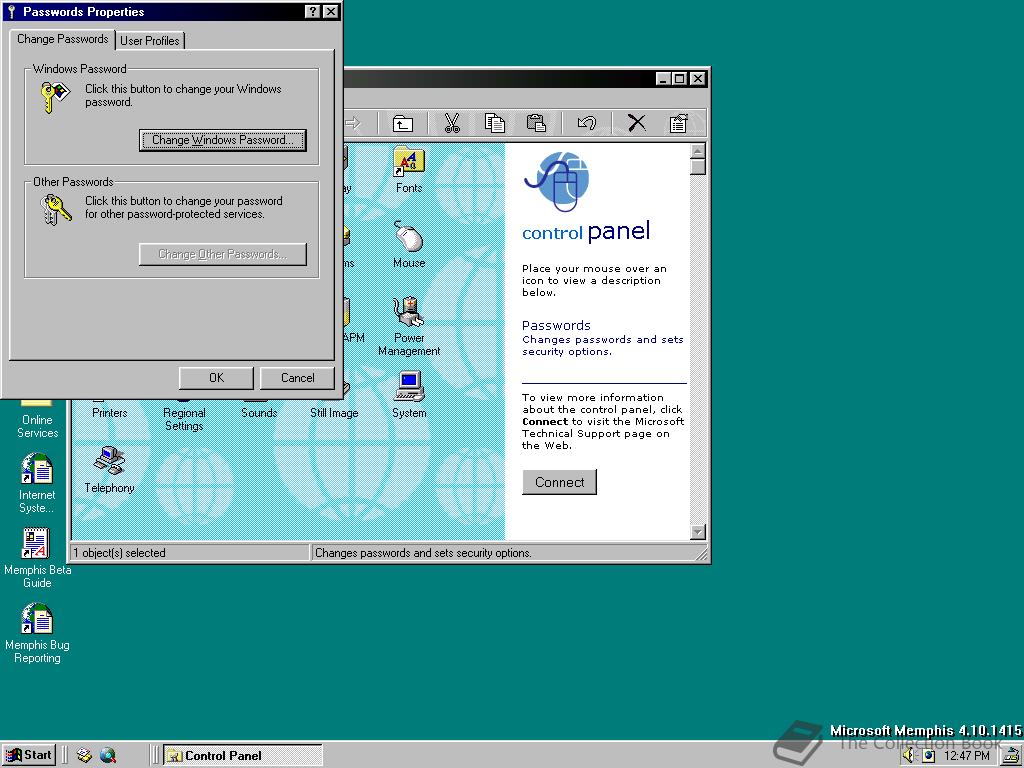Activate the Control Panel taskbar button

pos(243,756)
